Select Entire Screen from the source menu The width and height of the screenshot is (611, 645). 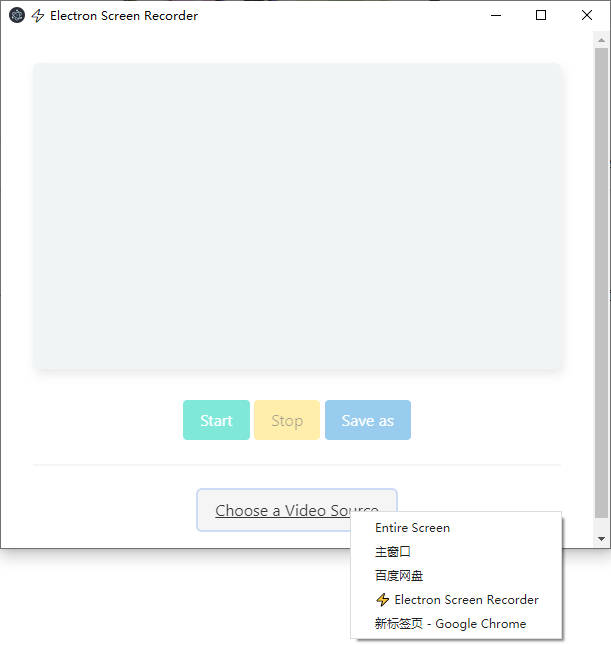(456, 528)
